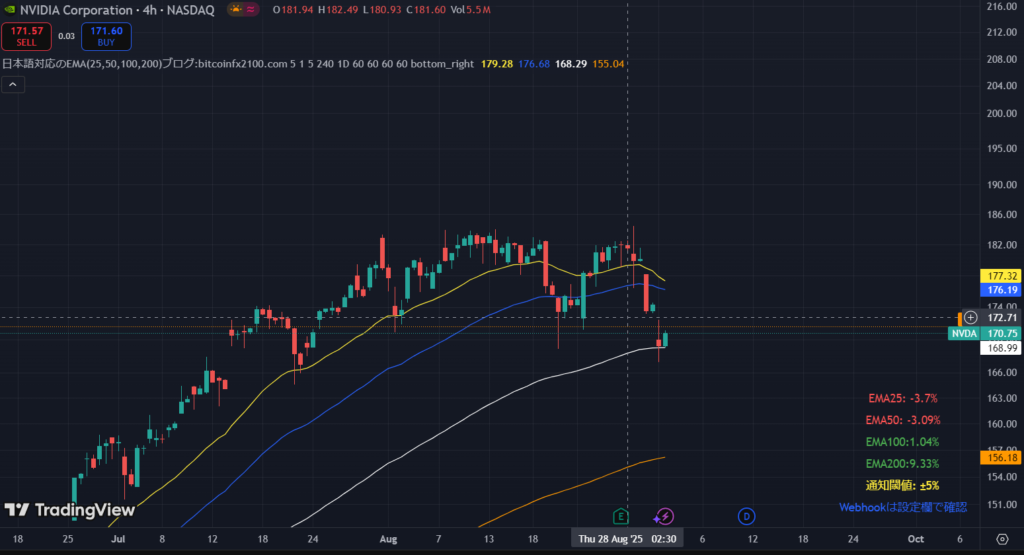
Task: Click the plus icon on the crosshair price label
Action: (971, 317)
